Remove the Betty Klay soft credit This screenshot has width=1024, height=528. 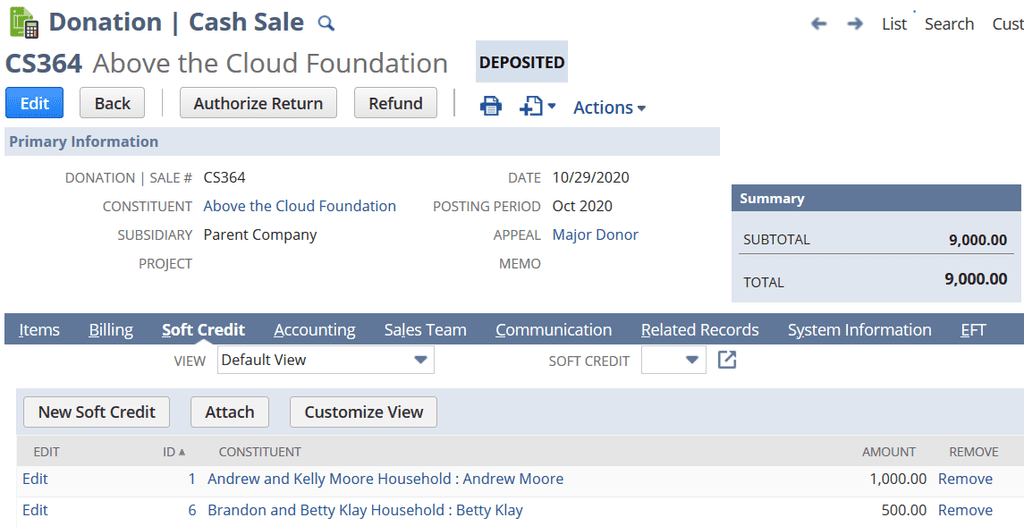965,510
